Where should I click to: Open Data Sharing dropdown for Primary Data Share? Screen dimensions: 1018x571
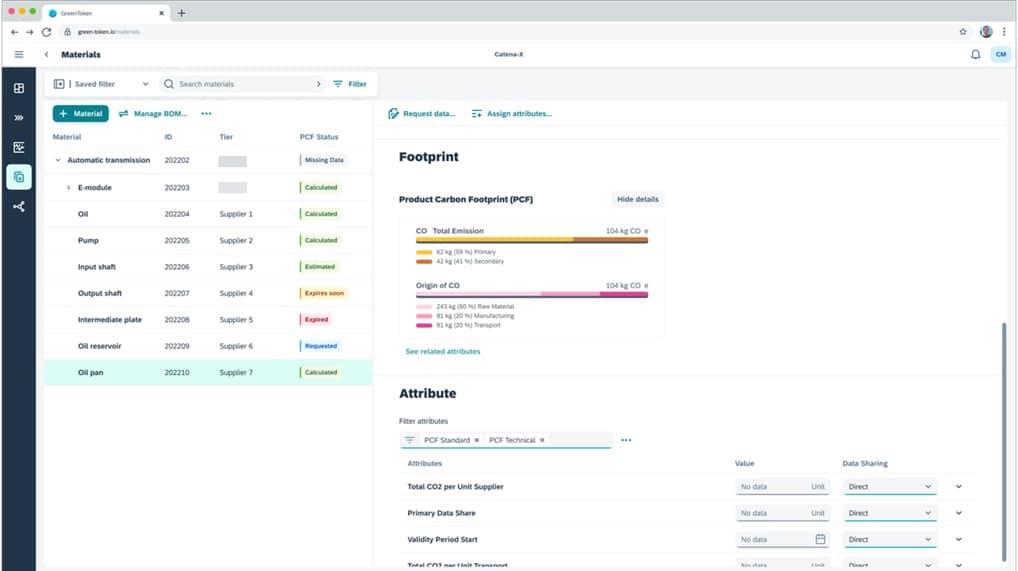point(889,513)
